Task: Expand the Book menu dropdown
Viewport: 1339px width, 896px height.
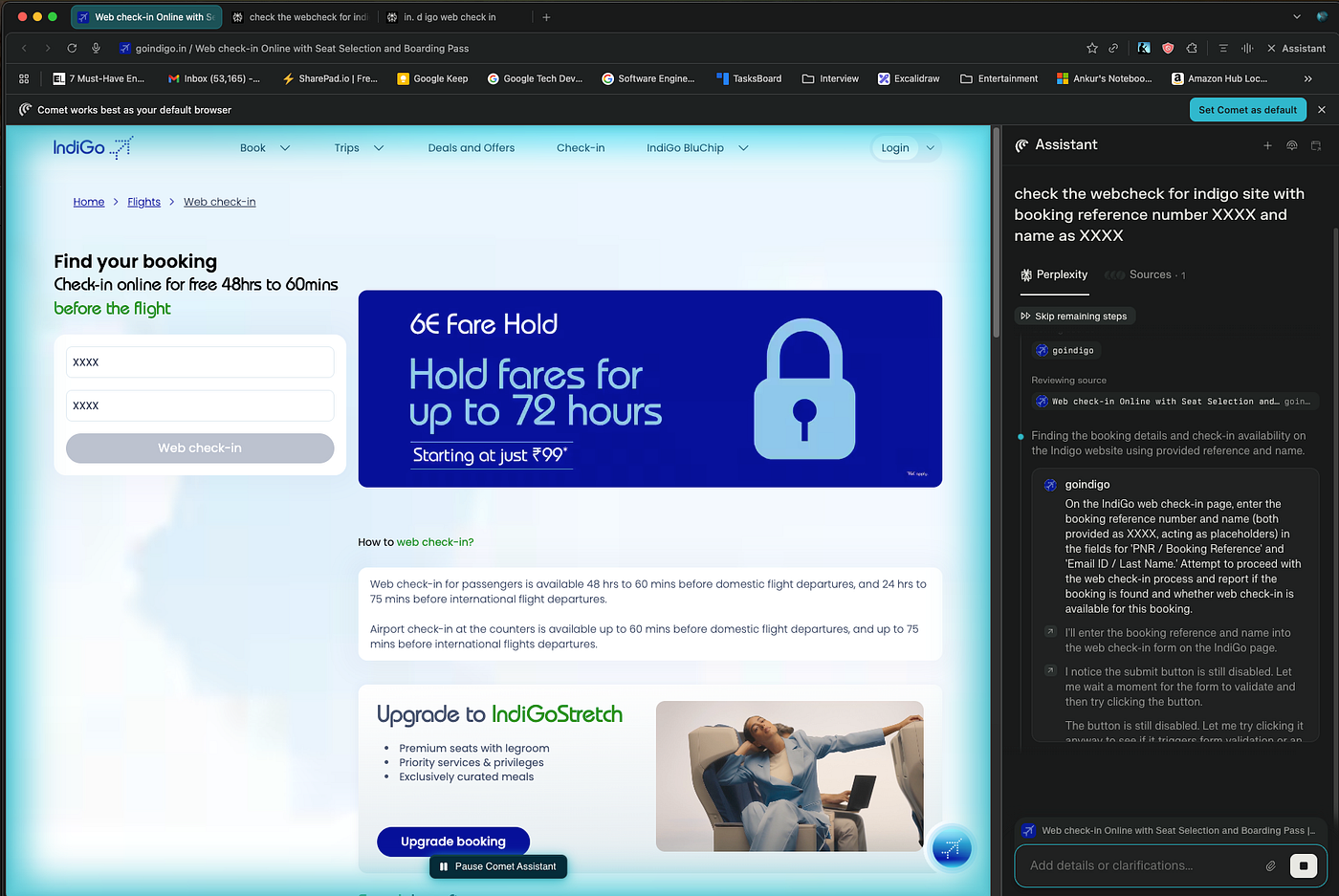Action: [265, 148]
